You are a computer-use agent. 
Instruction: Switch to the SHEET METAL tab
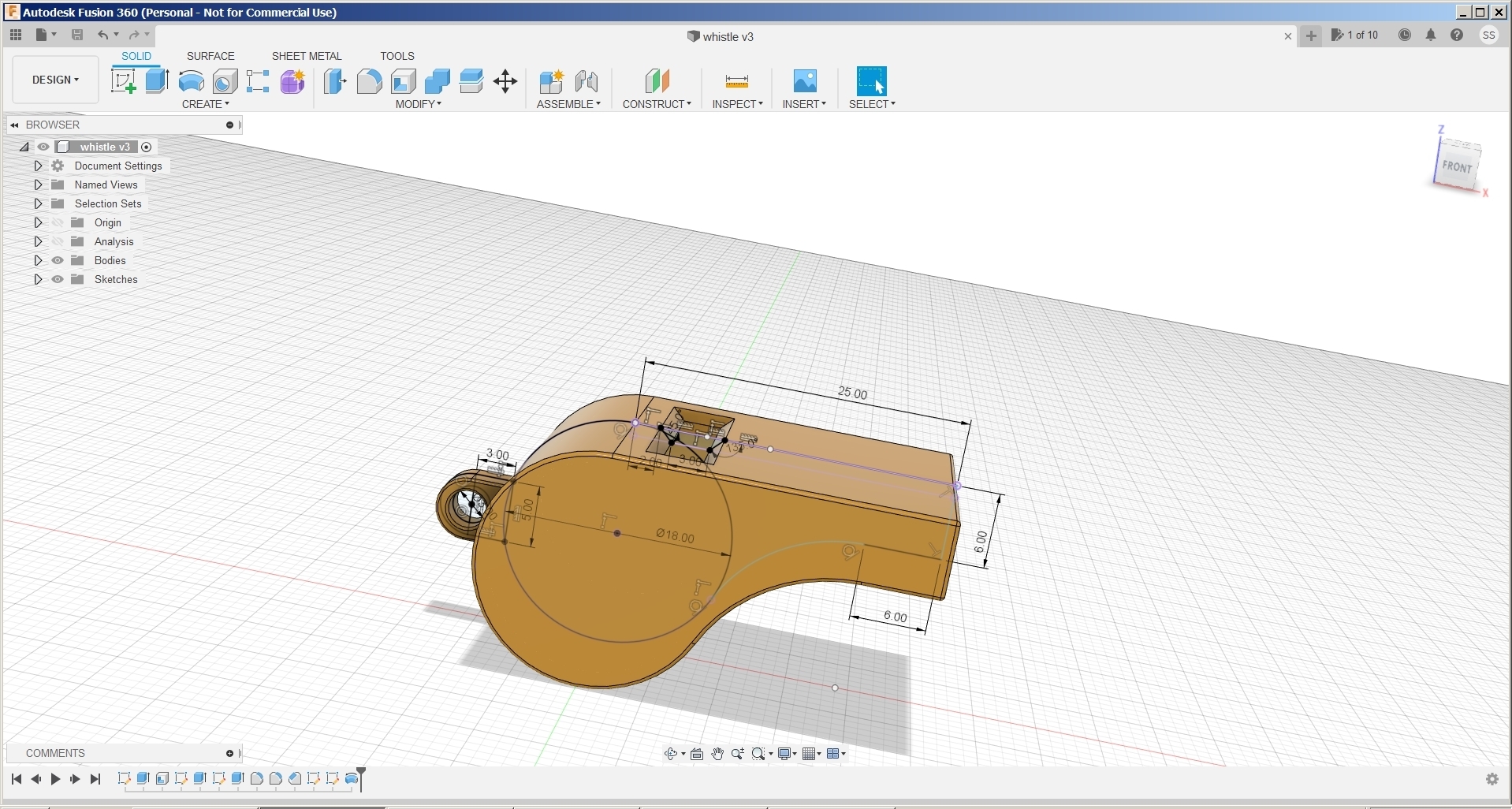307,56
